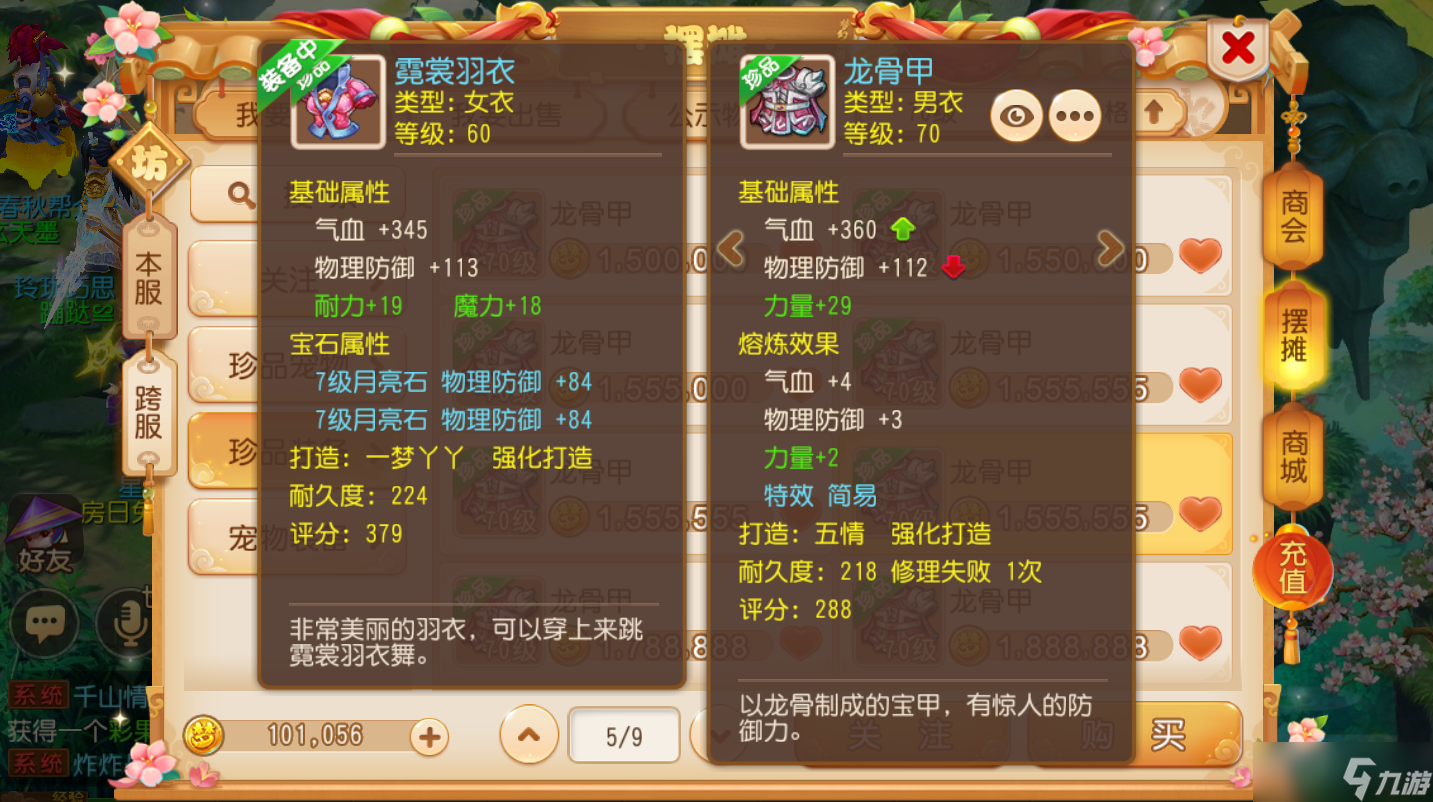Switch to the 商城 side tab
Image resolution: width=1433 pixels, height=802 pixels.
tap(1293, 457)
